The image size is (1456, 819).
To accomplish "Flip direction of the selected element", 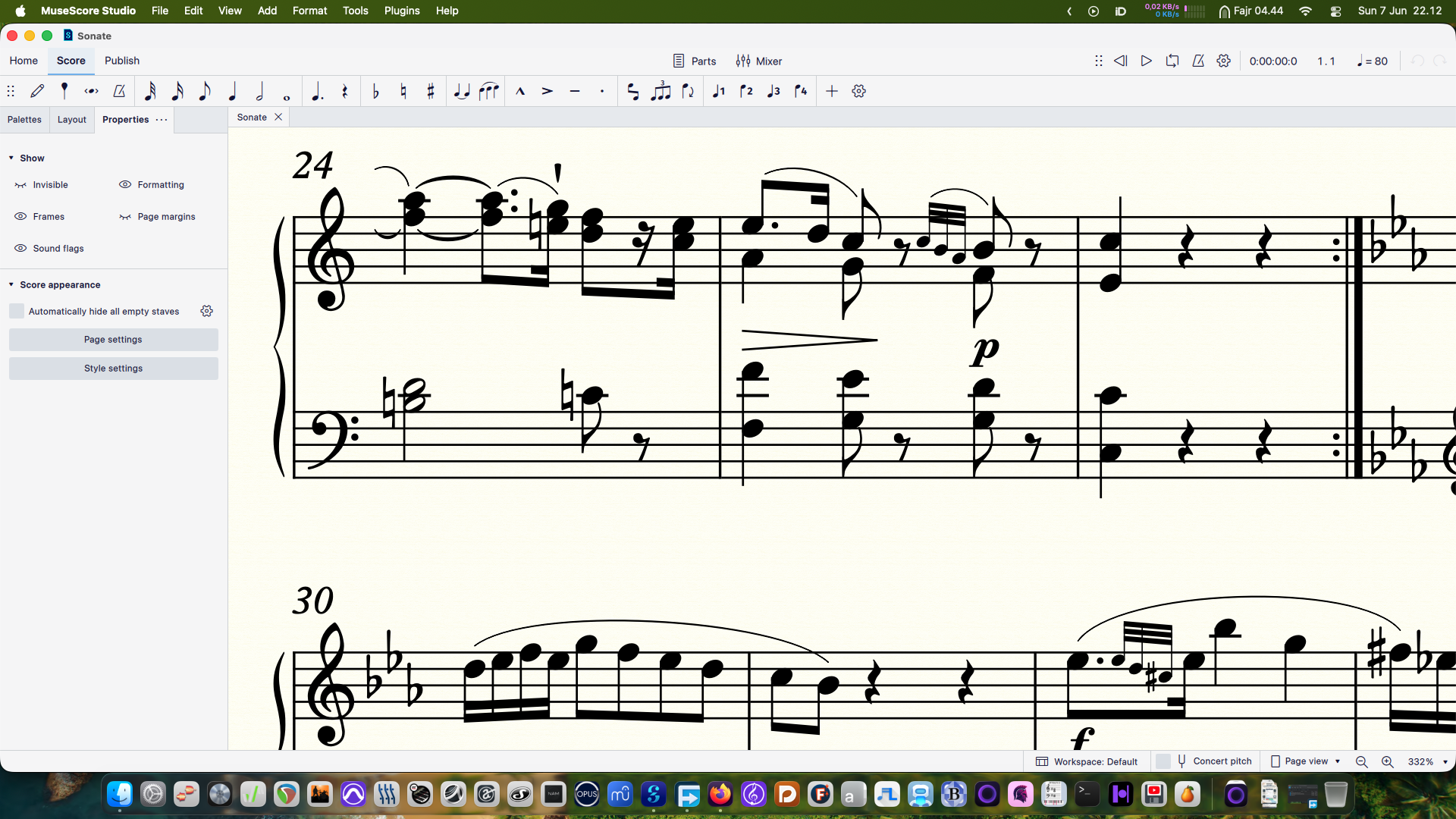I will point(688,91).
